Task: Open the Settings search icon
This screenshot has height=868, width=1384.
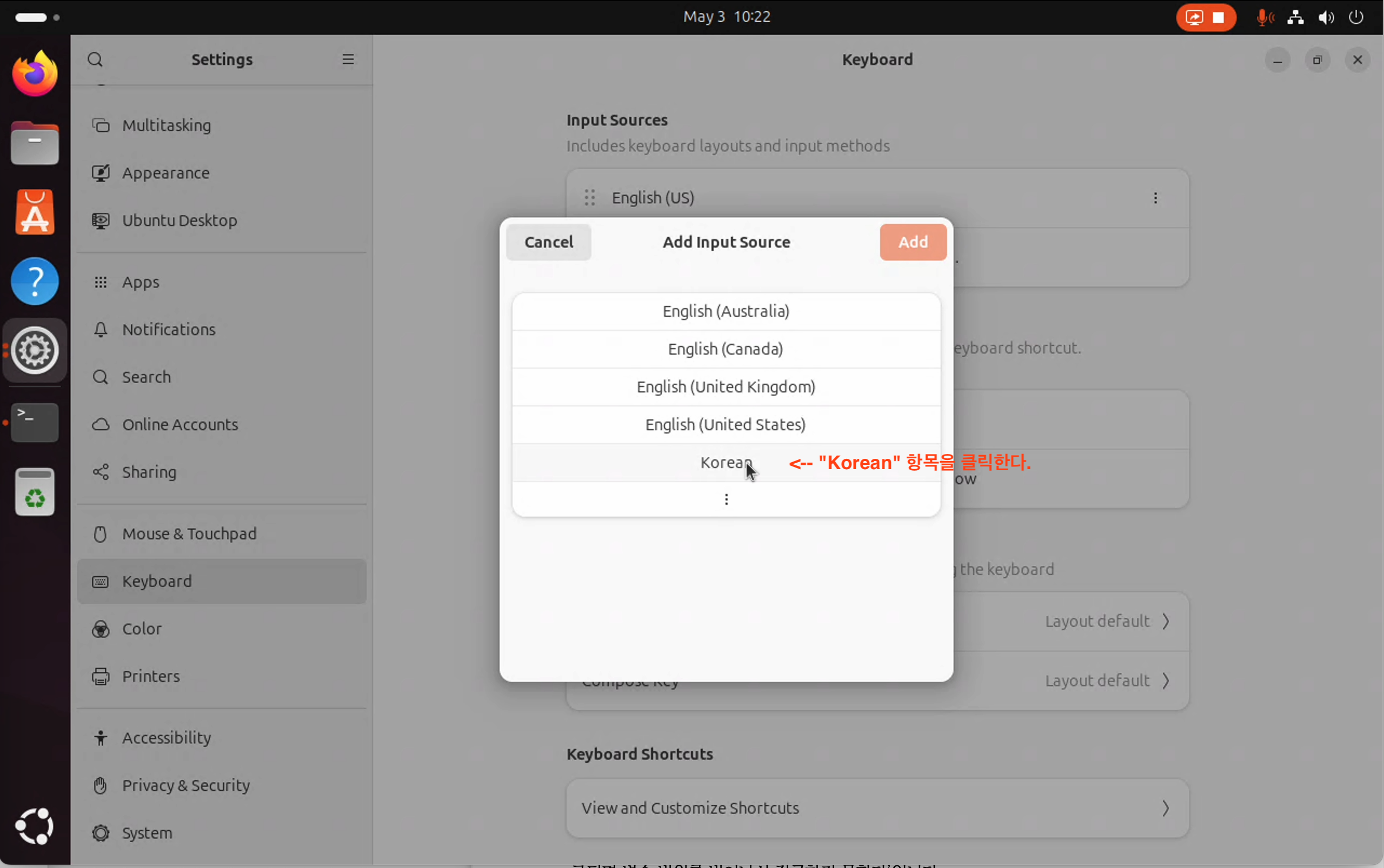Action: (x=95, y=59)
